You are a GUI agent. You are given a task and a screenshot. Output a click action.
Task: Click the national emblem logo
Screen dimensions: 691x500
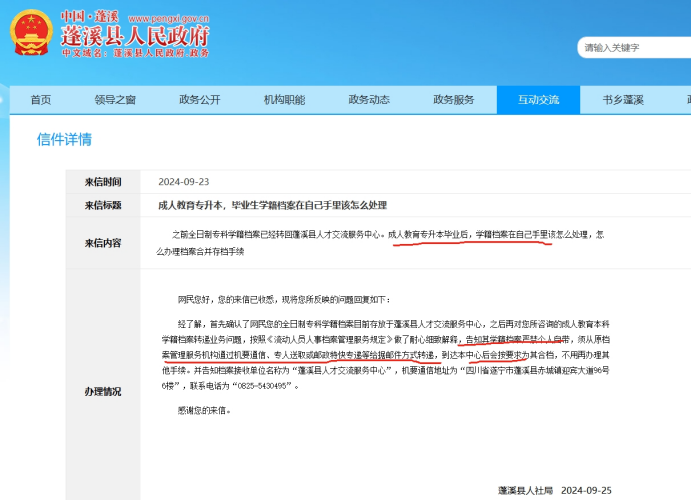click(x=31, y=33)
